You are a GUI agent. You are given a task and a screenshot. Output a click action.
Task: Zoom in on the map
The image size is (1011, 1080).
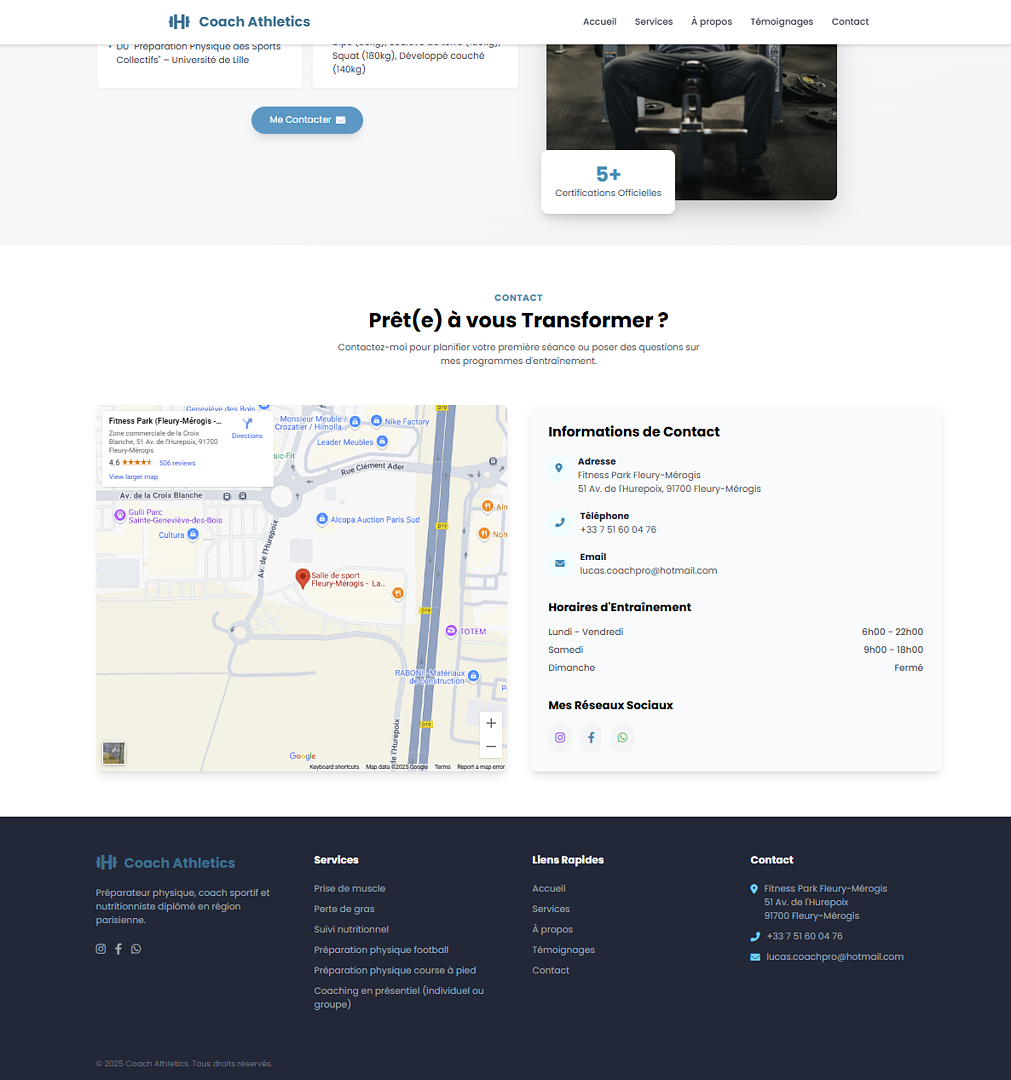491,723
